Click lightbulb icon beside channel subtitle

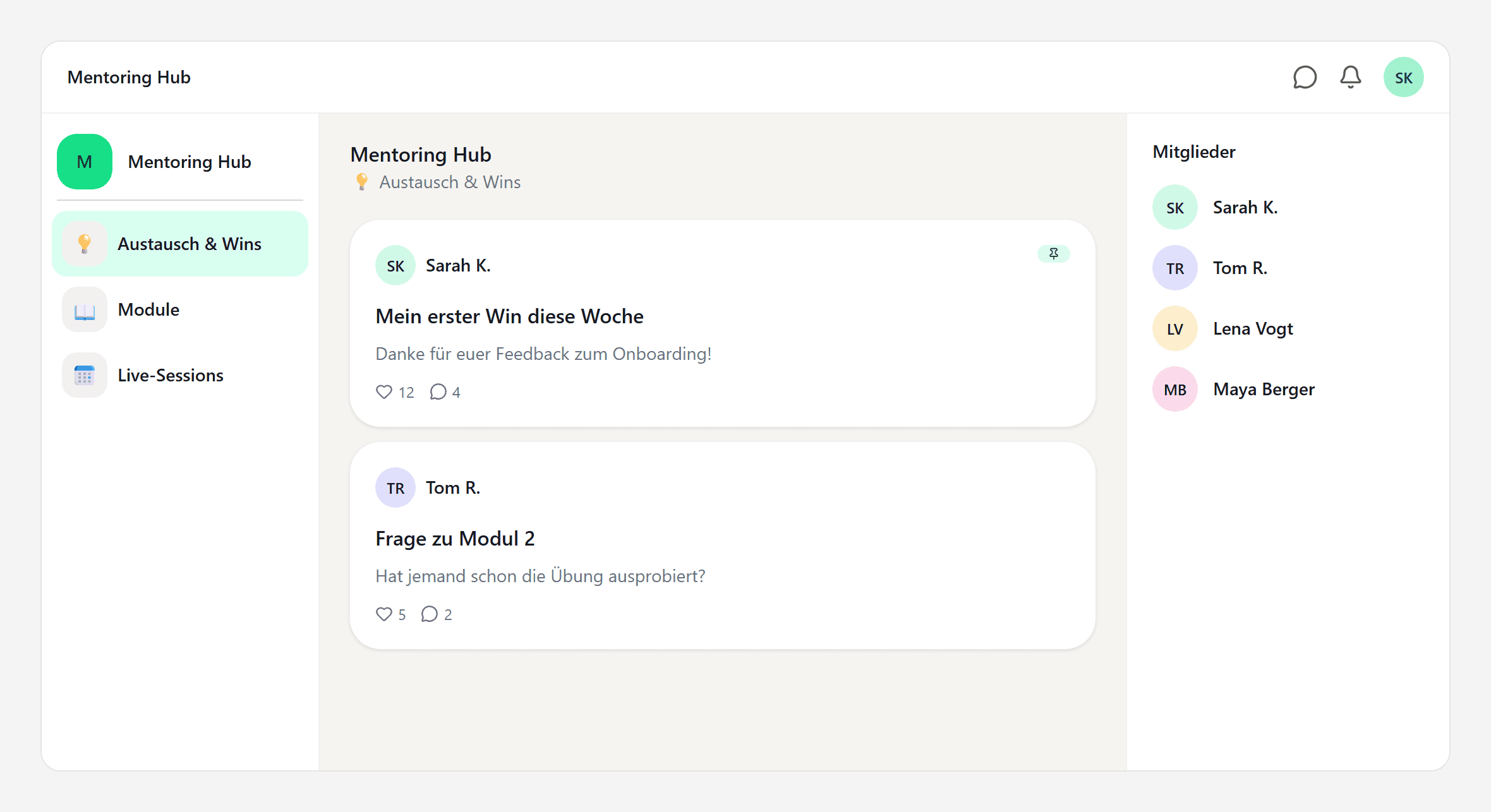pyautogui.click(x=362, y=182)
